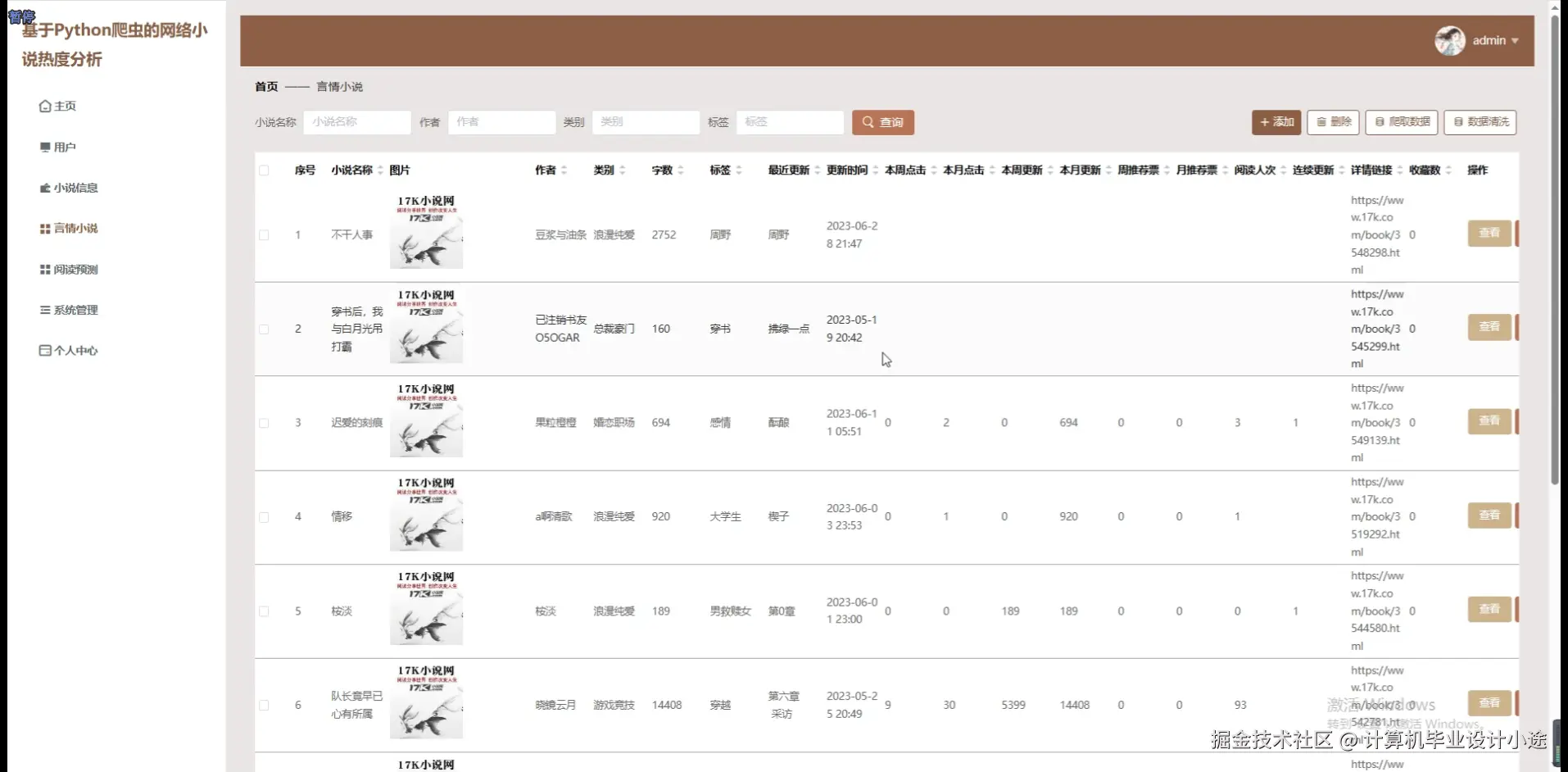Image resolution: width=1568 pixels, height=772 pixels.
Task: Sort table by 小说名称 using its sort arrows
Action: click(380, 170)
